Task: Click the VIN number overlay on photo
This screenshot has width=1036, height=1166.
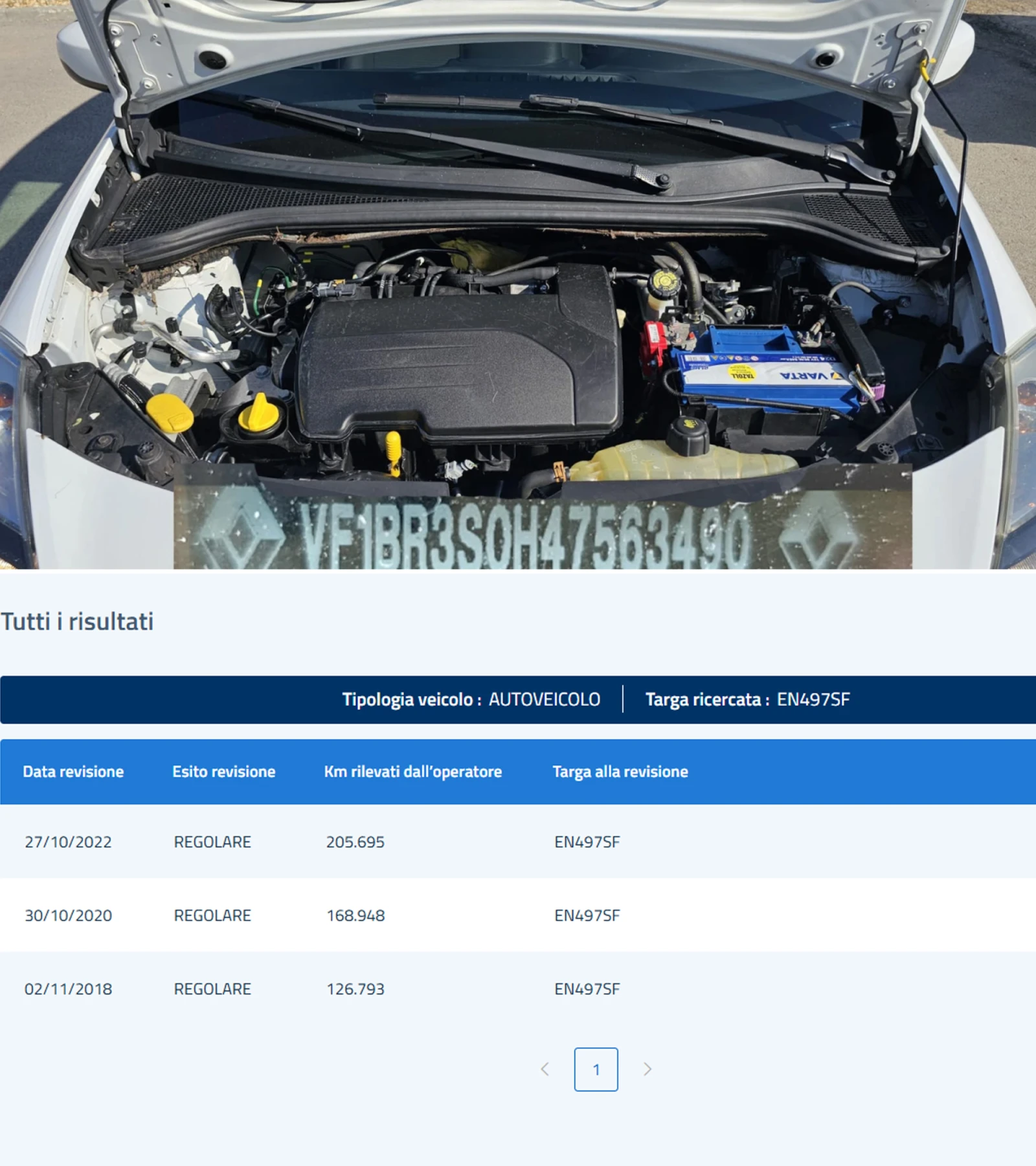Action: (x=524, y=534)
